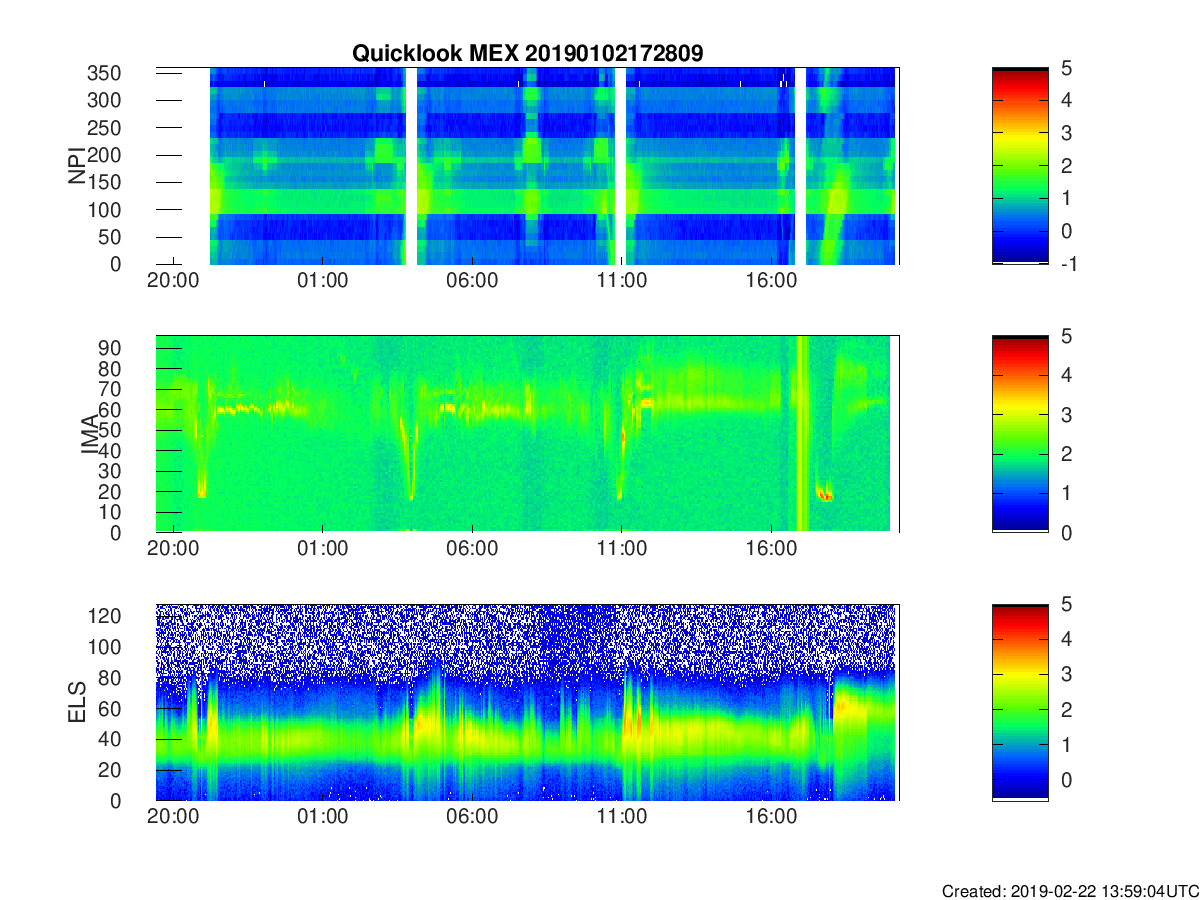Click the 11:00 time label under IMA panel
The width and height of the screenshot is (1200, 900).
pos(621,549)
